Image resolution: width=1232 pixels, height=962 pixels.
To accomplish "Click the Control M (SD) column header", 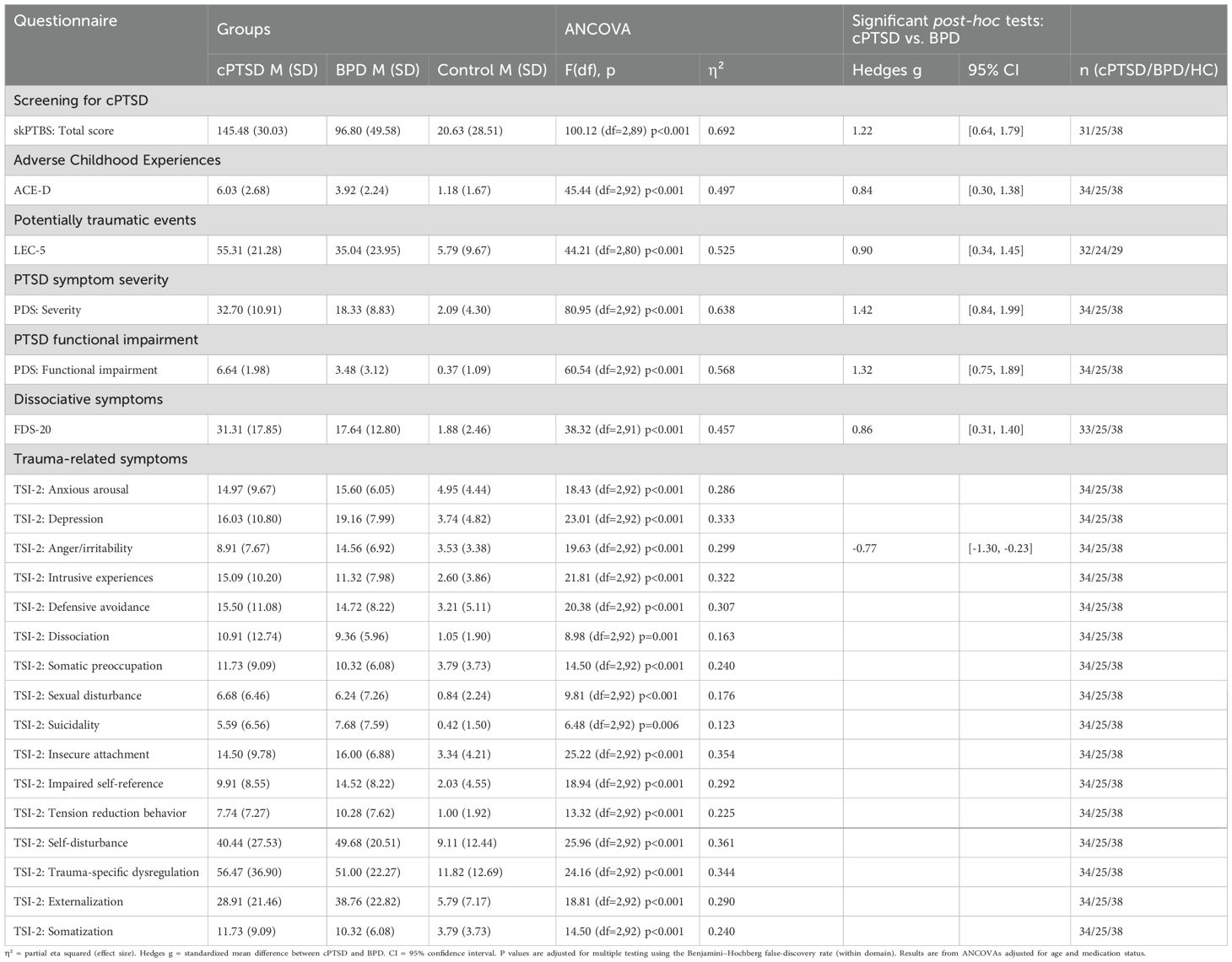I will [x=492, y=70].
